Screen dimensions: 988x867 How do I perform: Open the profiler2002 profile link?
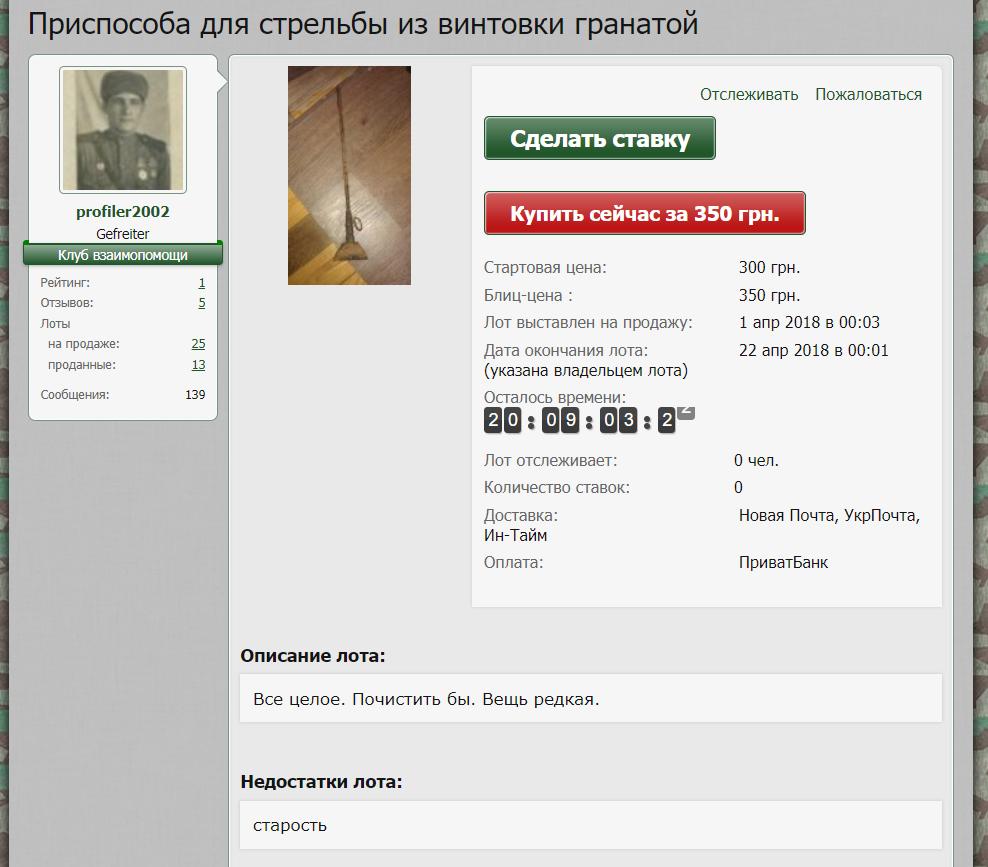tap(123, 212)
